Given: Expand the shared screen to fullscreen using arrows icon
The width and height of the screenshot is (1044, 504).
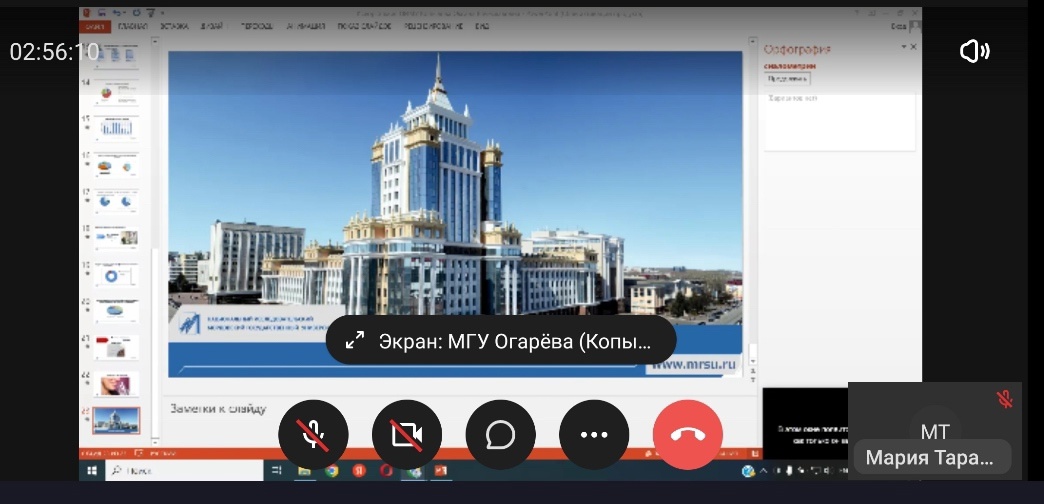Looking at the screenshot, I should (x=354, y=341).
